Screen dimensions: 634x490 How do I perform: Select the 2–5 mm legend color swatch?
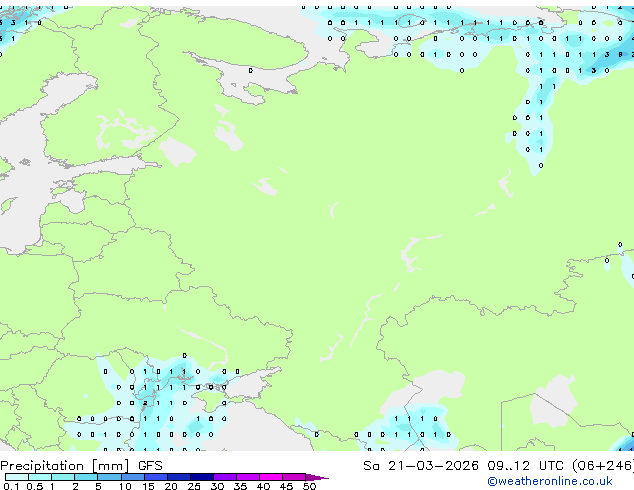click(86, 477)
